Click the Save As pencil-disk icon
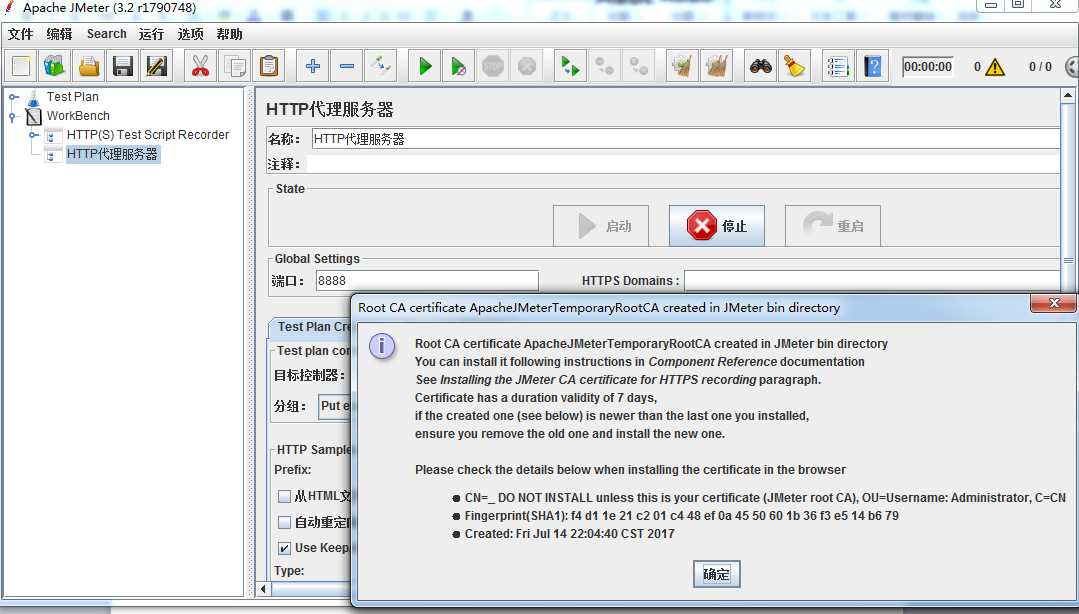Viewport: 1079px width, 614px height. coord(156,67)
